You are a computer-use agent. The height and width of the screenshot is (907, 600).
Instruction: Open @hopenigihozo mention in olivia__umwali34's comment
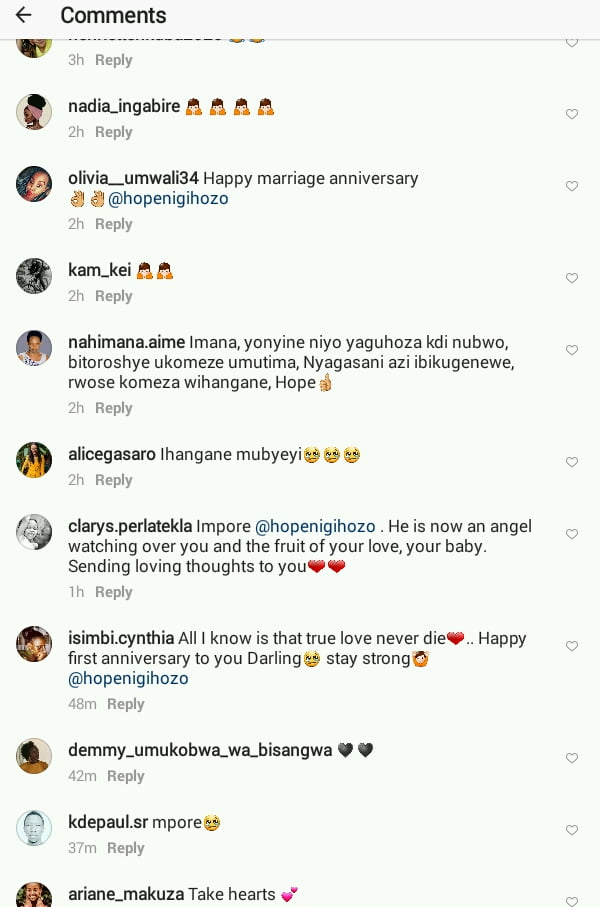(x=168, y=199)
